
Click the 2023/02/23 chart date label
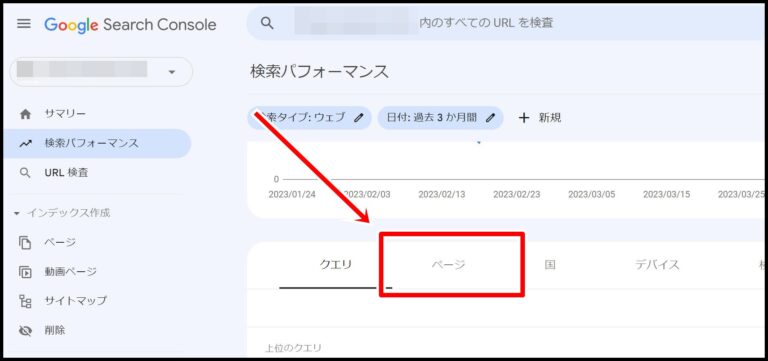(x=517, y=194)
